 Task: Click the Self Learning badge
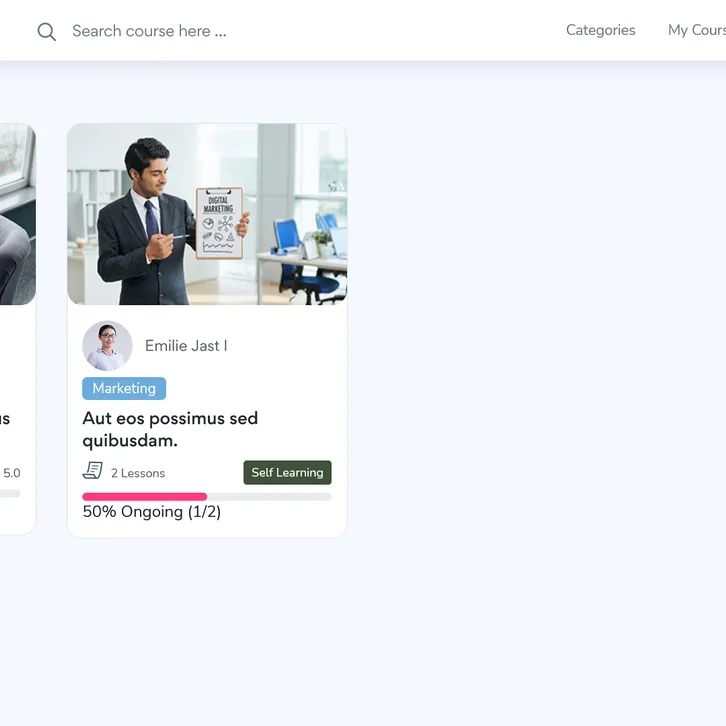[x=287, y=472]
